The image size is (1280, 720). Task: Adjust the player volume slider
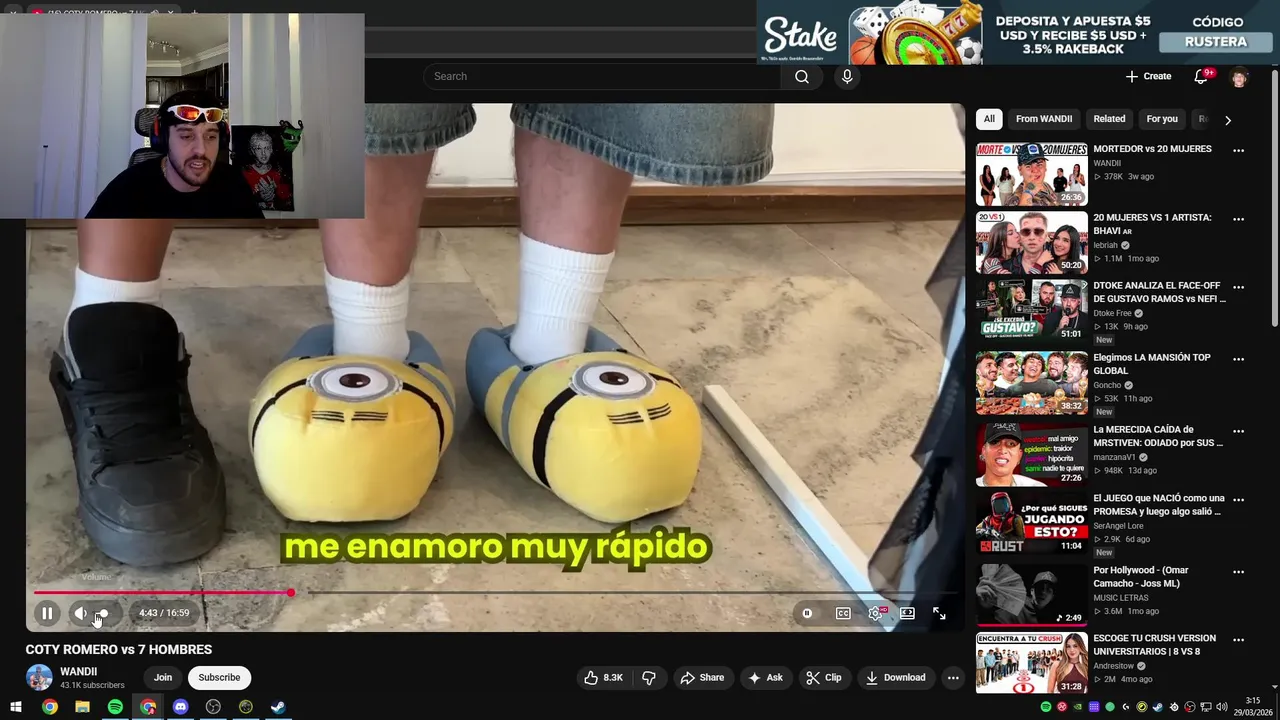click(x=102, y=613)
